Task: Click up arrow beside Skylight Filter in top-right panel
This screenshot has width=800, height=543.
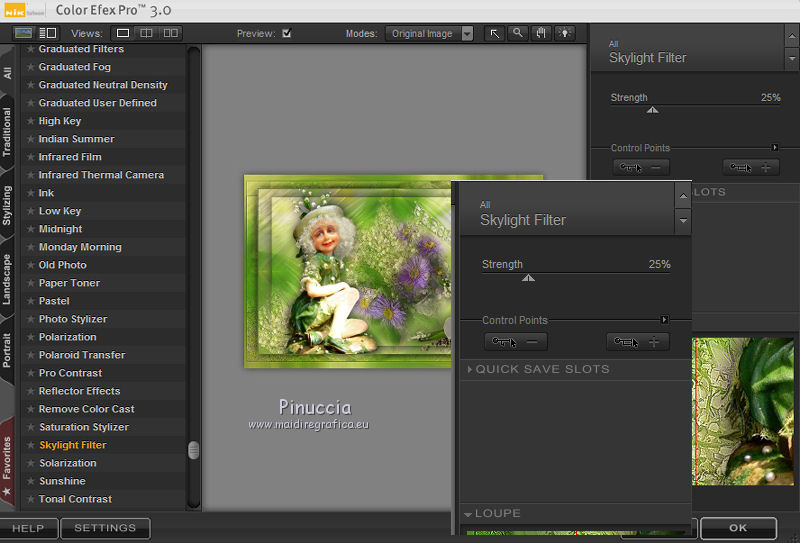Action: click(x=792, y=36)
